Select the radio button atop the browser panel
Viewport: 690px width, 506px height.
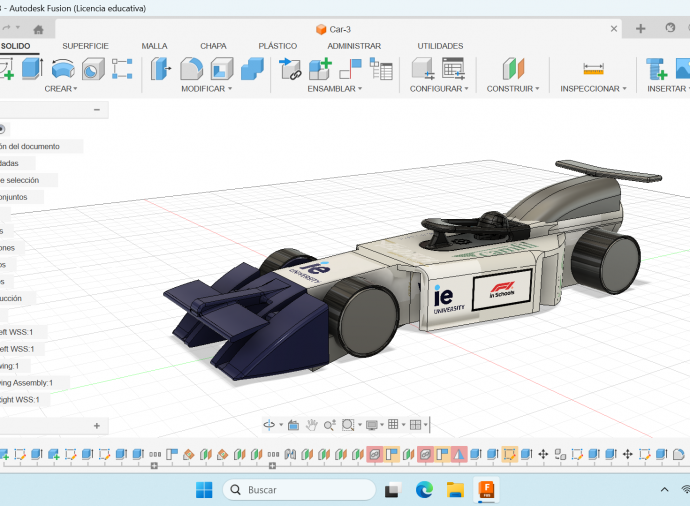click(2, 129)
